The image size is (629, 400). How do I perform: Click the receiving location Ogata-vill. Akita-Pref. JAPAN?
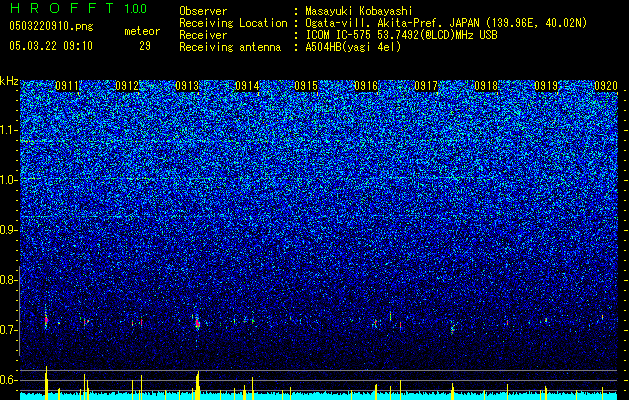pos(392,23)
